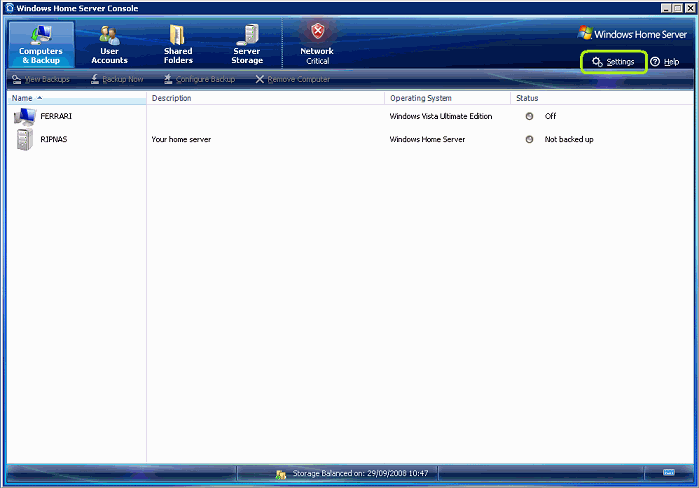Select the RIPNAS server icon
This screenshot has height=488, width=699.
click(25, 139)
